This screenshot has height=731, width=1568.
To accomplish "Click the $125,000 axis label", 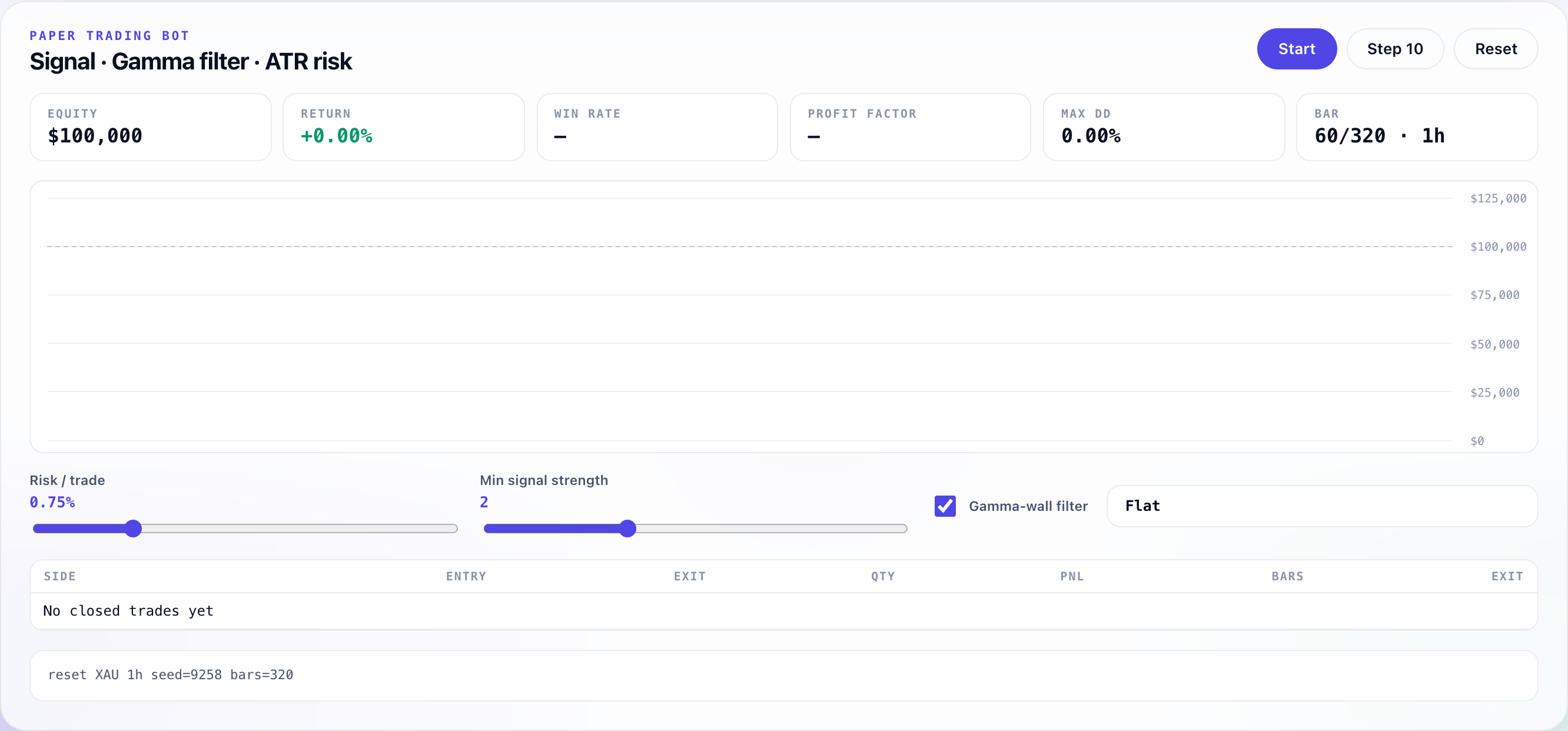I will click(1498, 198).
